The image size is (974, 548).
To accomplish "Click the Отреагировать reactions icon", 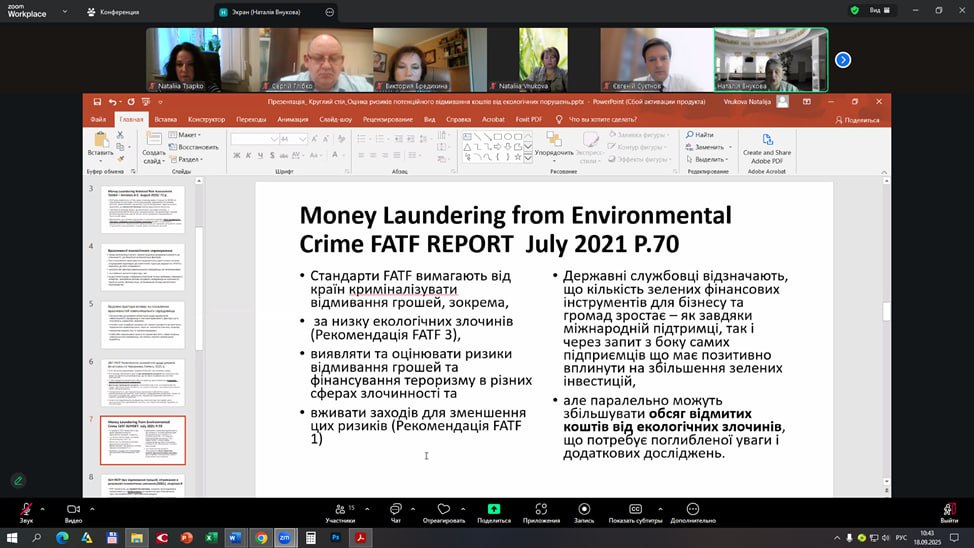I will (x=443, y=509).
